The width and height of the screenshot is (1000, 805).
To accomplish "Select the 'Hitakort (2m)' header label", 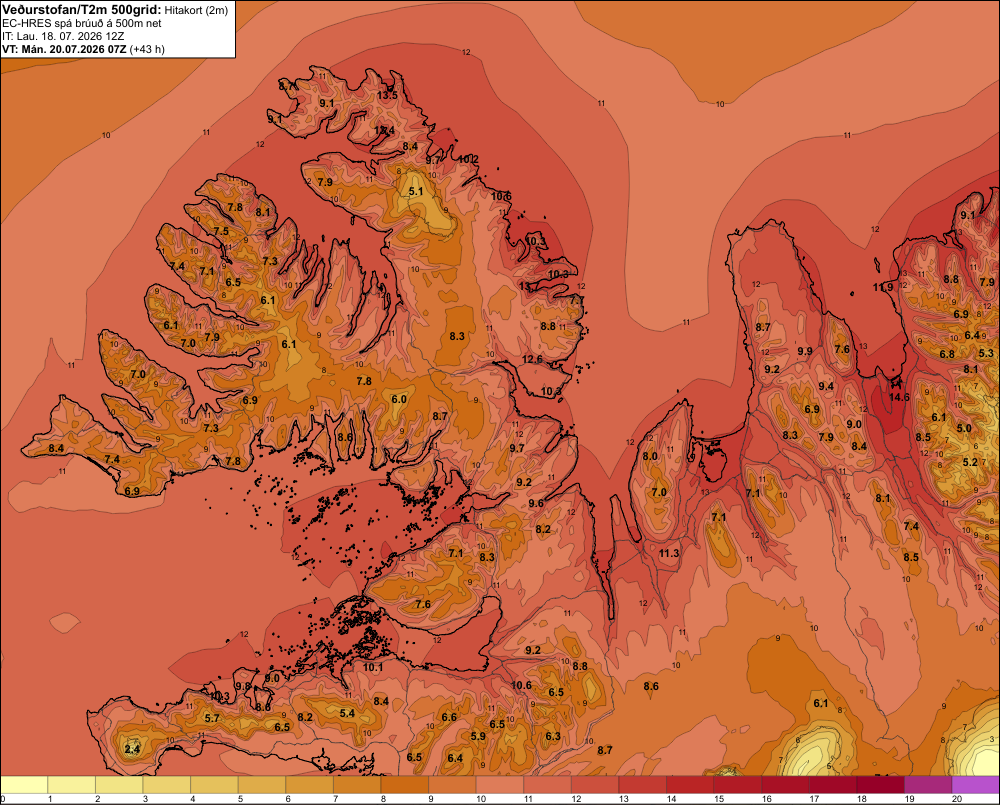I will point(196,10).
